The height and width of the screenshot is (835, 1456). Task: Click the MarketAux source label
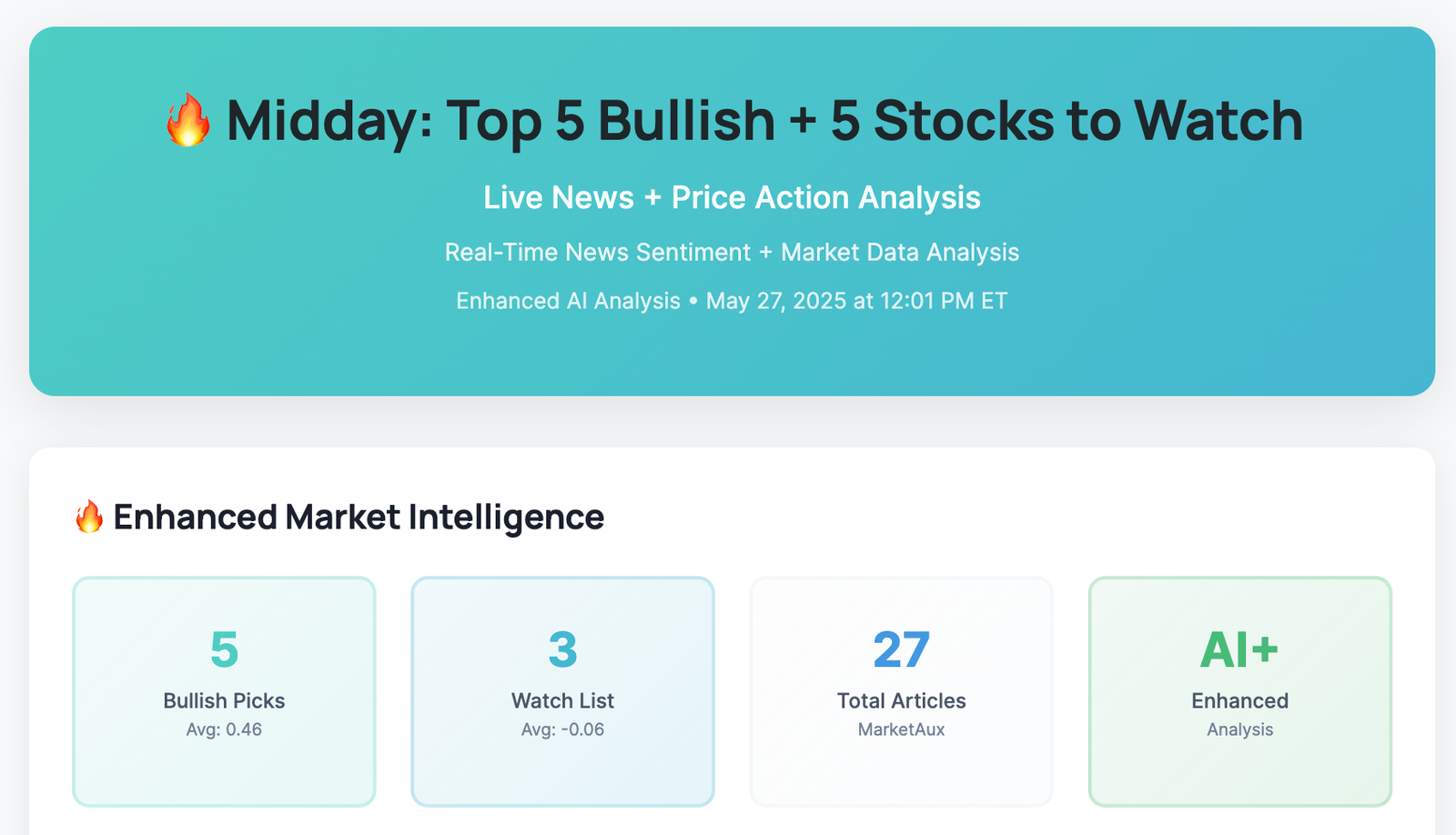[901, 729]
